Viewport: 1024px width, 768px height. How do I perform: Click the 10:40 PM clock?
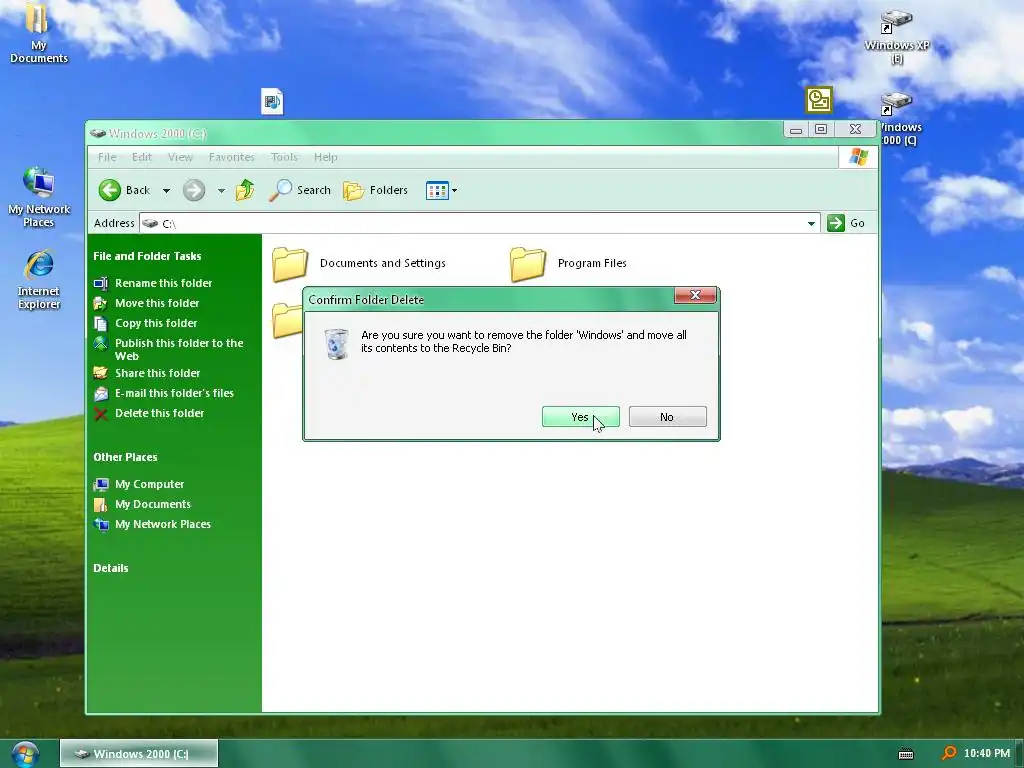(x=987, y=754)
